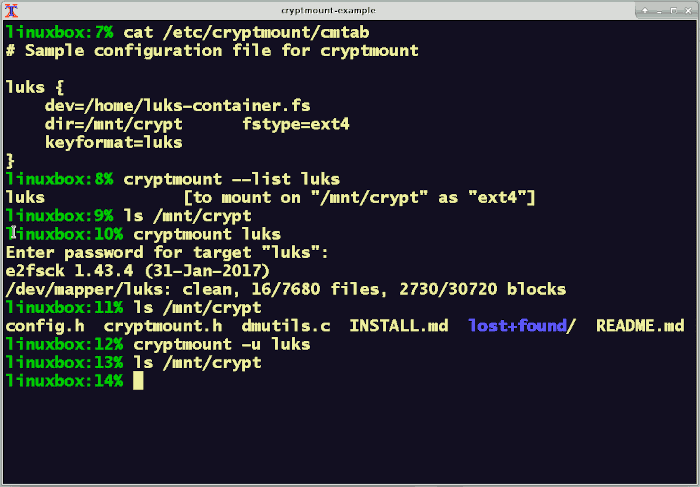700x487 pixels.
Task: Click the 'Enter password for target' line
Action: tap(167, 253)
